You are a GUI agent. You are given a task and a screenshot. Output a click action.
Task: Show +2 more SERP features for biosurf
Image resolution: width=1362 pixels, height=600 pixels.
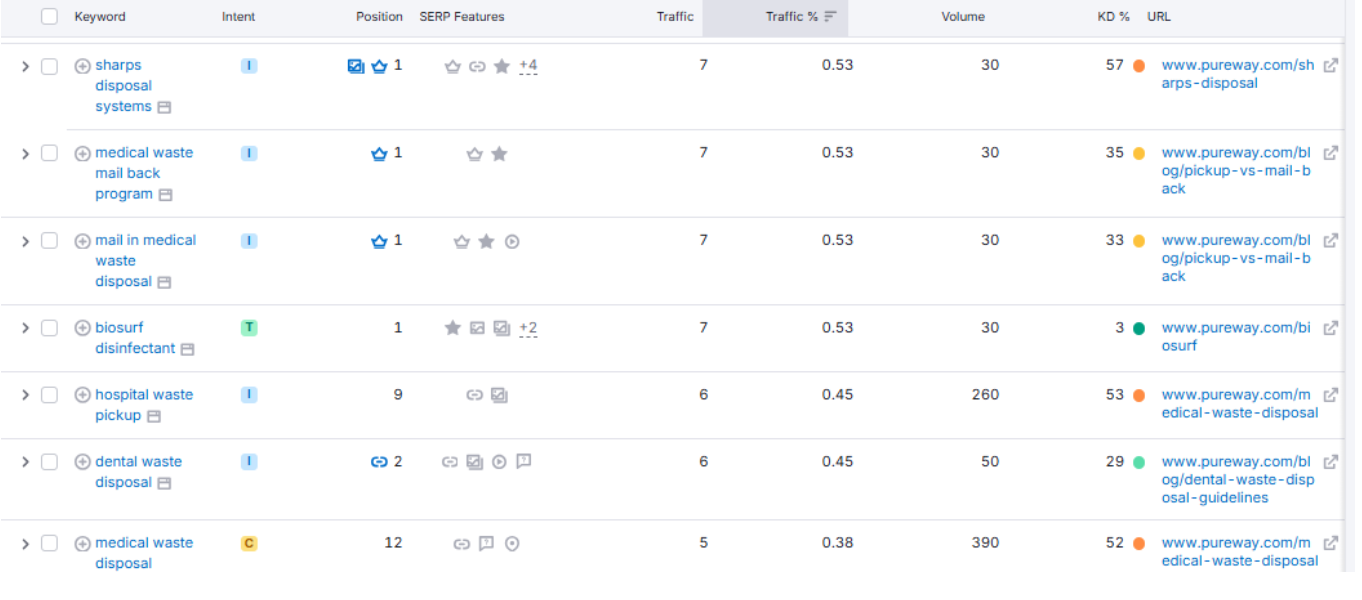click(x=528, y=328)
